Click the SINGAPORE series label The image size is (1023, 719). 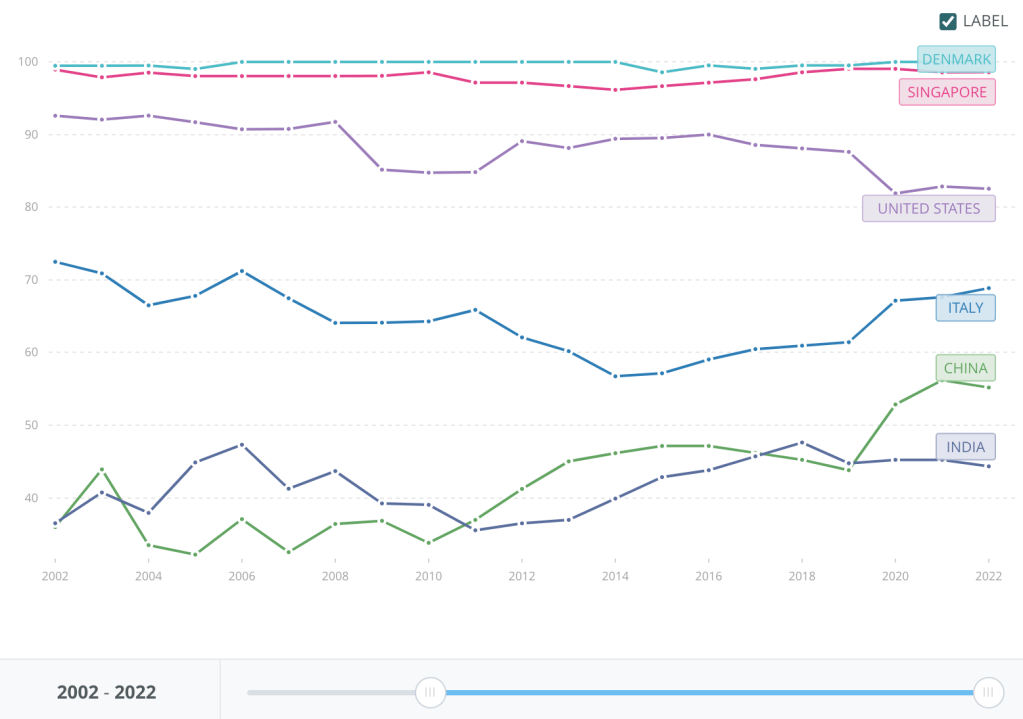coord(946,92)
